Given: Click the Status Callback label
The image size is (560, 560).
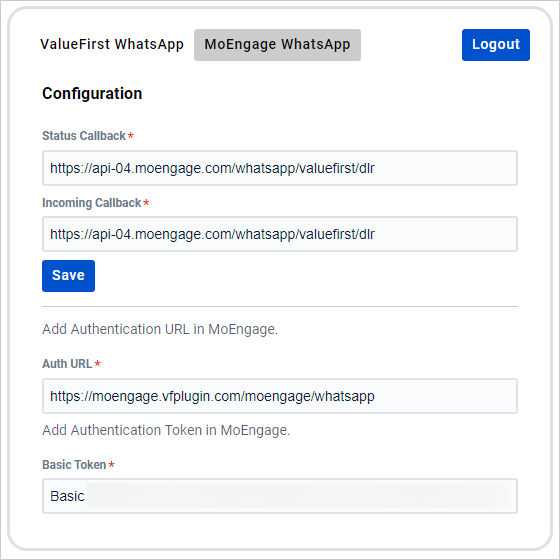Looking at the screenshot, I should (84, 136).
